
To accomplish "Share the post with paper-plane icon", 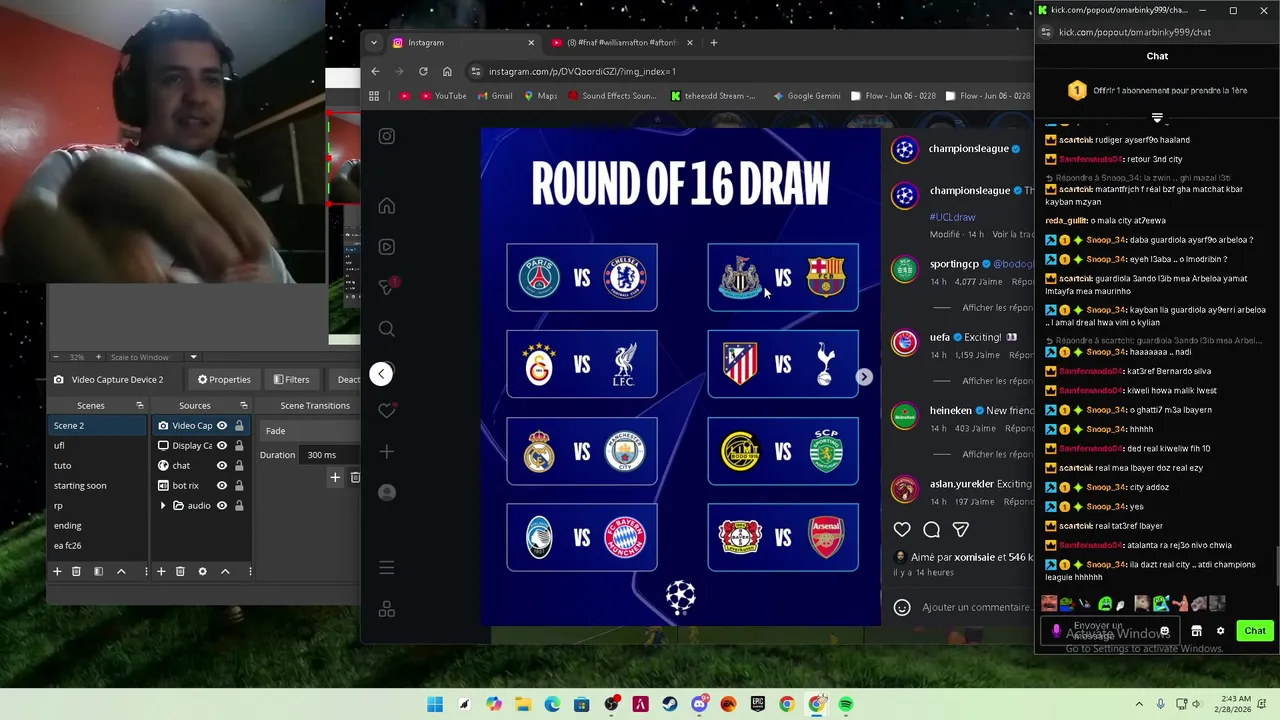I will click(961, 530).
